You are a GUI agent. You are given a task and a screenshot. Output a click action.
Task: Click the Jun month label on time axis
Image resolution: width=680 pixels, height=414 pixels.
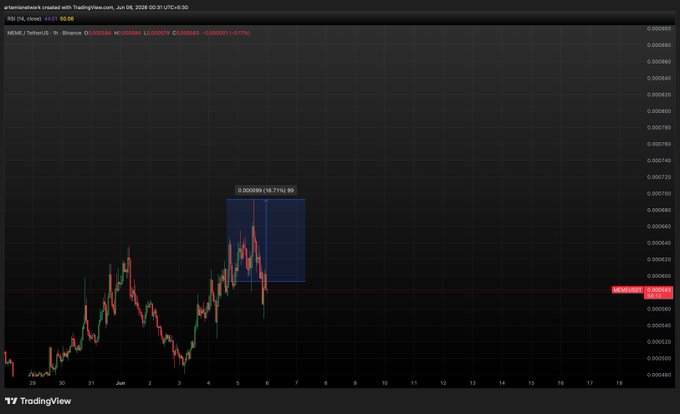(x=121, y=383)
